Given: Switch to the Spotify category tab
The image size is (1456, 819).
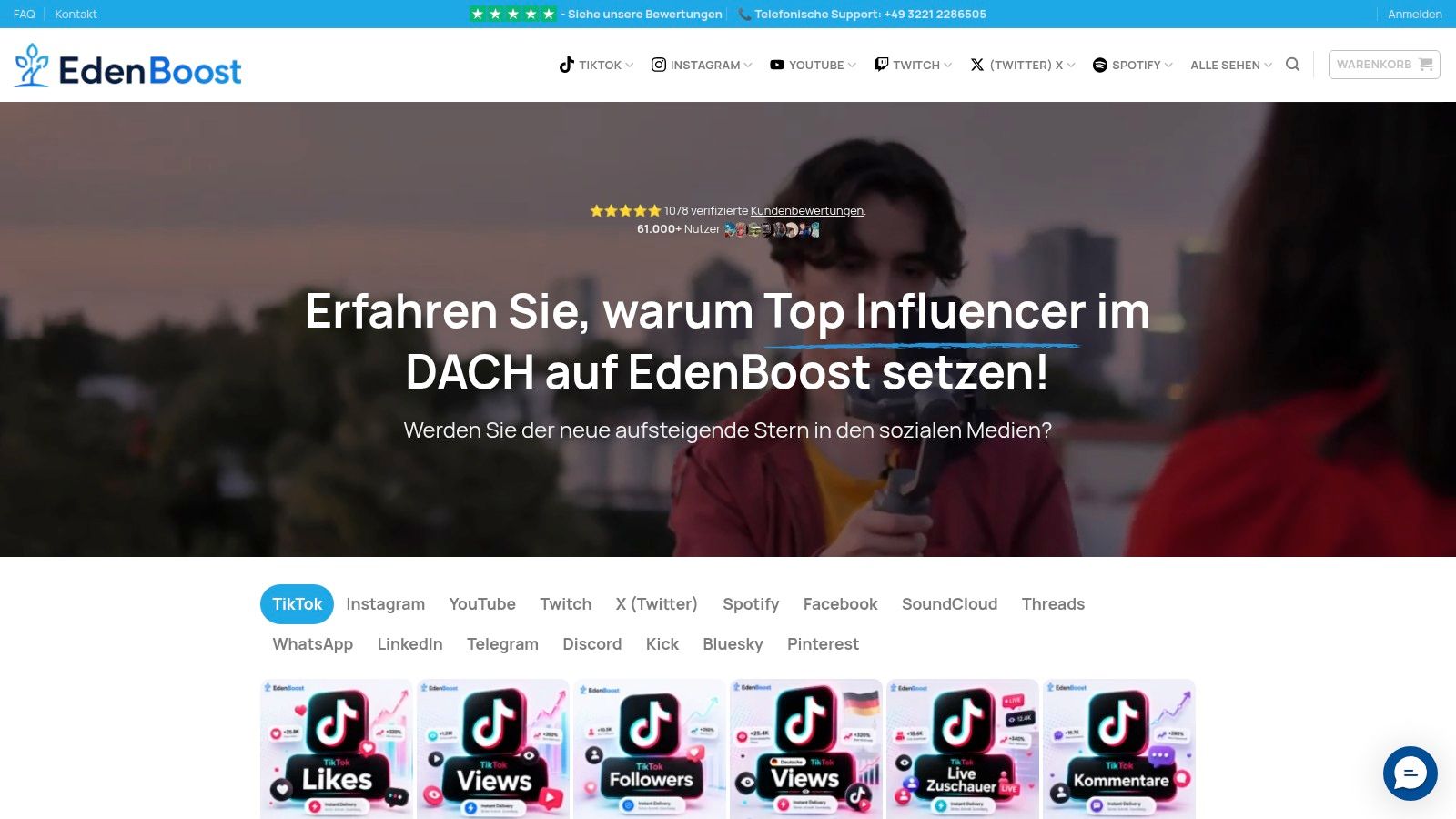Looking at the screenshot, I should coord(751,604).
